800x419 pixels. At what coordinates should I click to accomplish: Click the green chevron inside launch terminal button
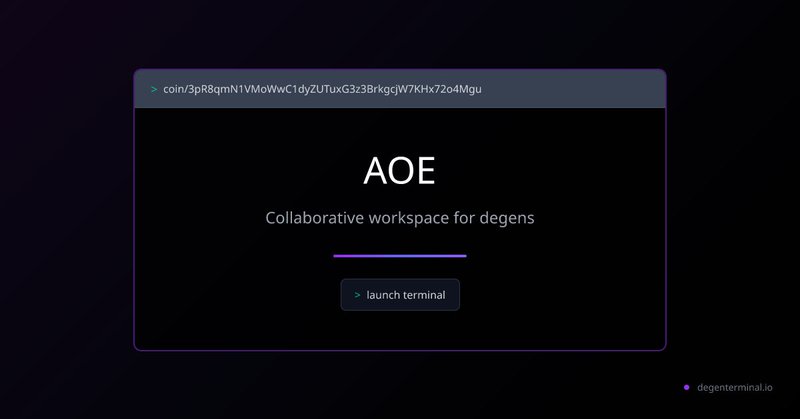pyautogui.click(x=357, y=295)
